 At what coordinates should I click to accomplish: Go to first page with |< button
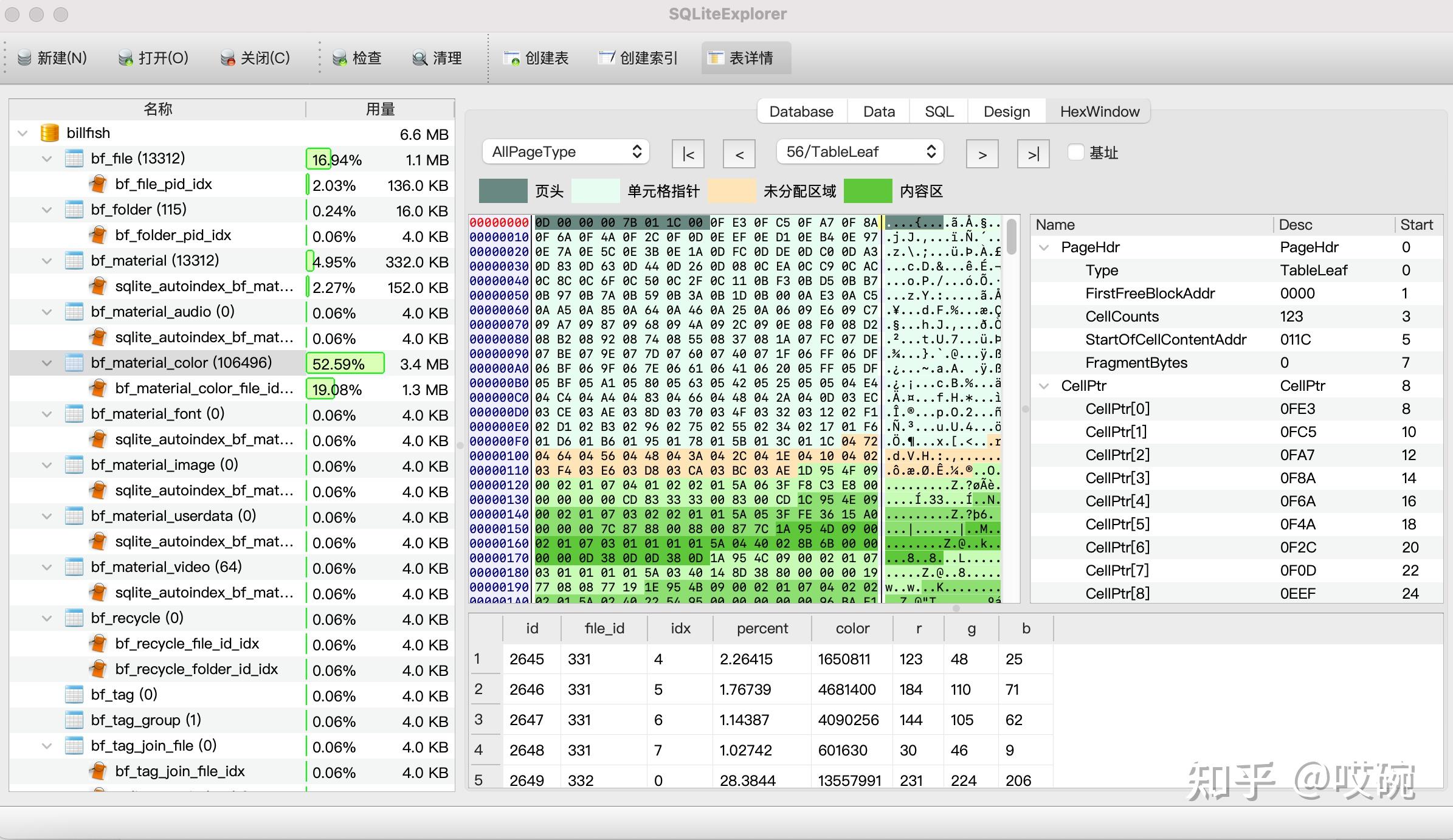[x=688, y=154]
